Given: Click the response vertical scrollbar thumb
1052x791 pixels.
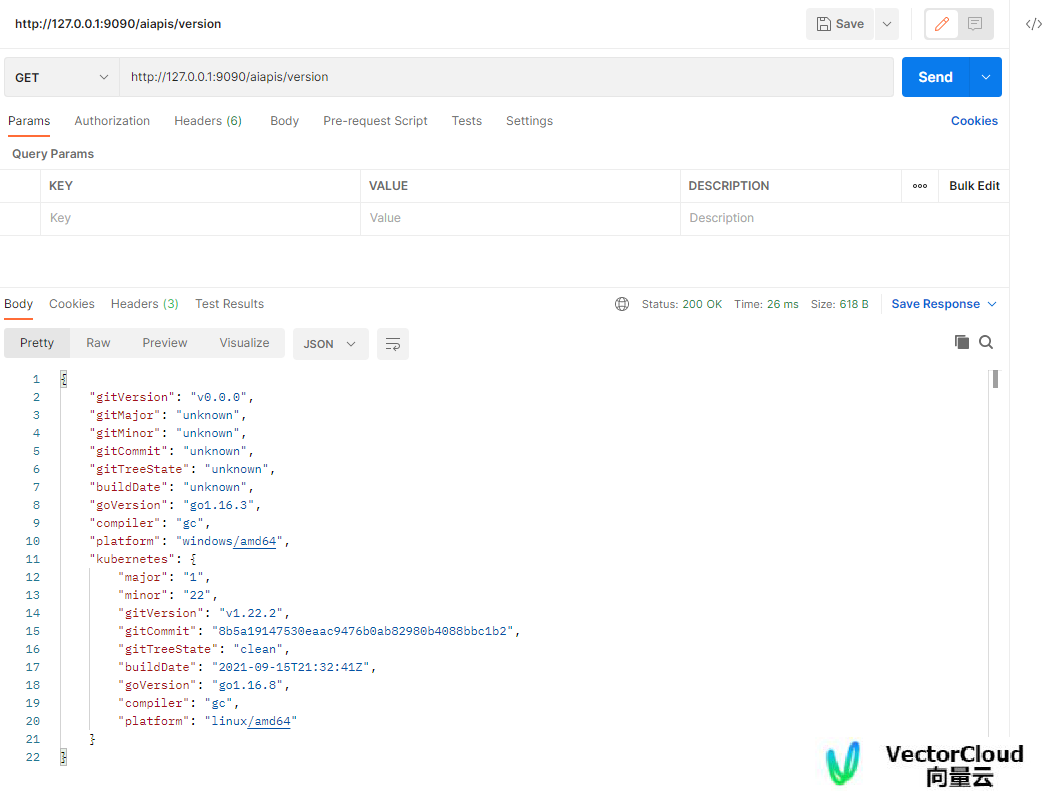Looking at the screenshot, I should (995, 379).
